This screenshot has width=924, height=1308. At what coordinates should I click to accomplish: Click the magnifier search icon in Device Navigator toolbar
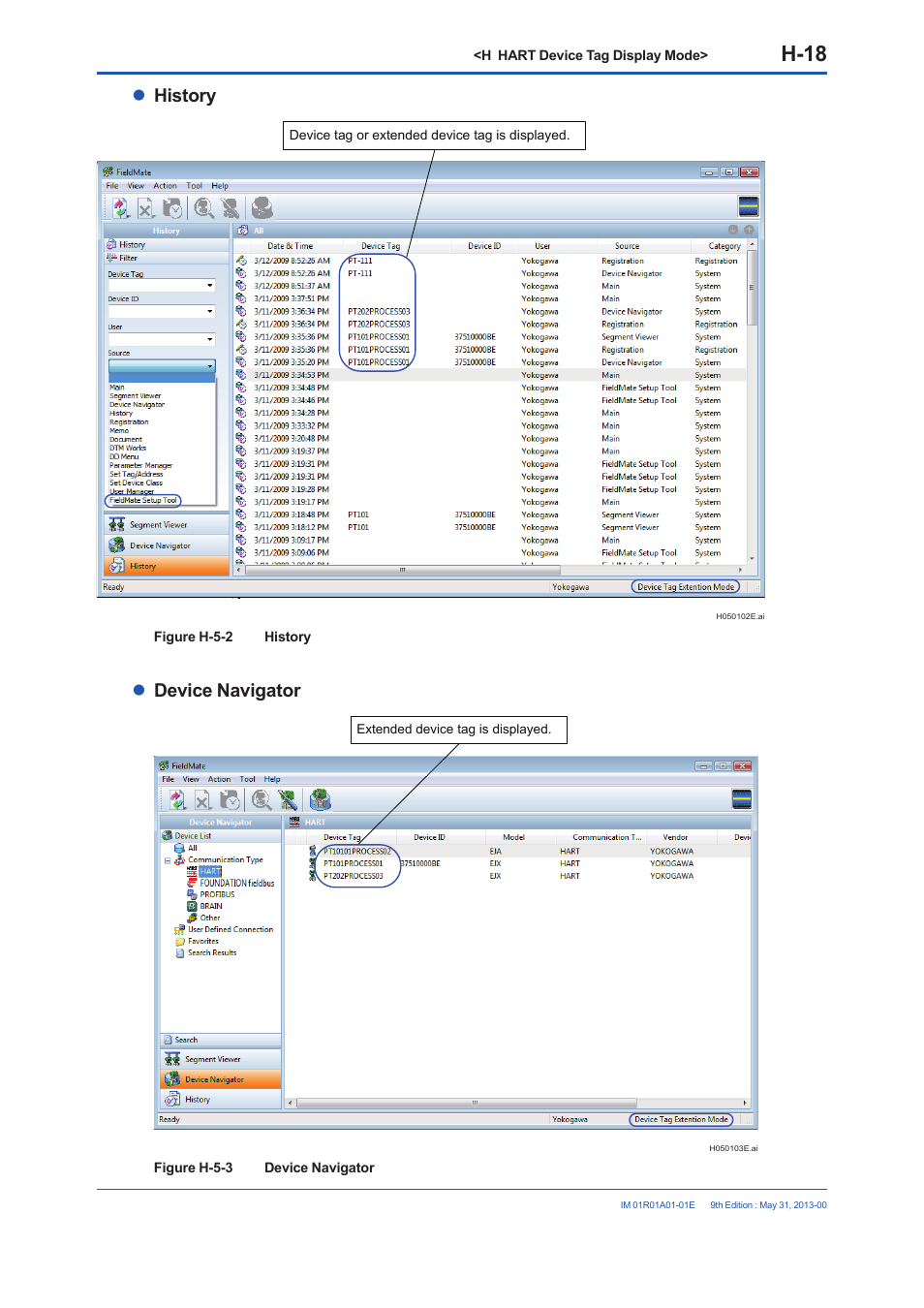point(262,799)
